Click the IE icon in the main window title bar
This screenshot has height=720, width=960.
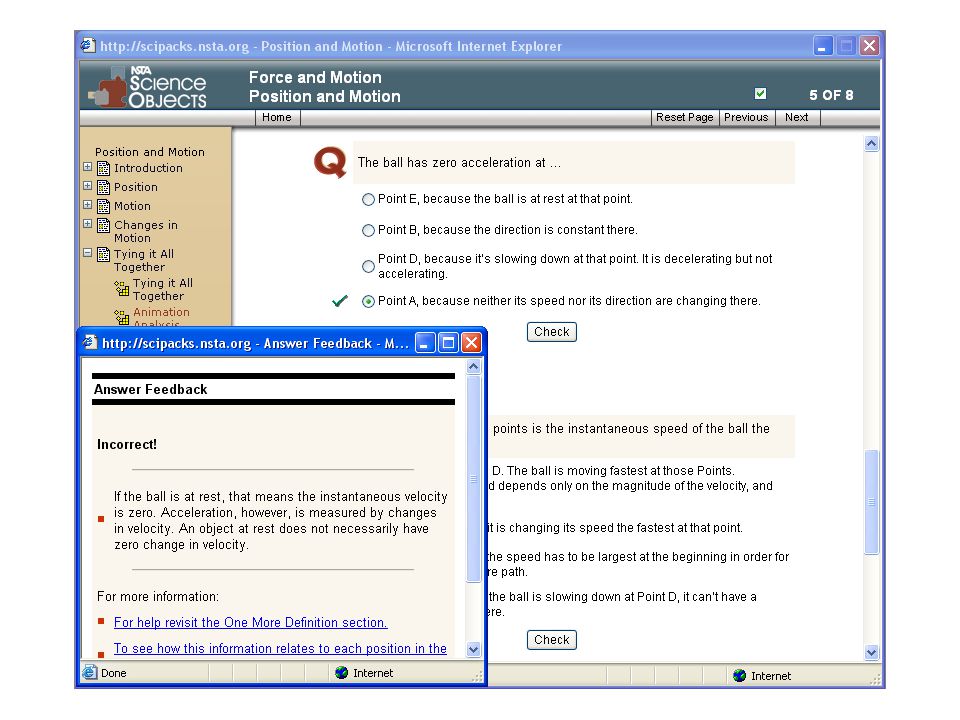[x=88, y=45]
